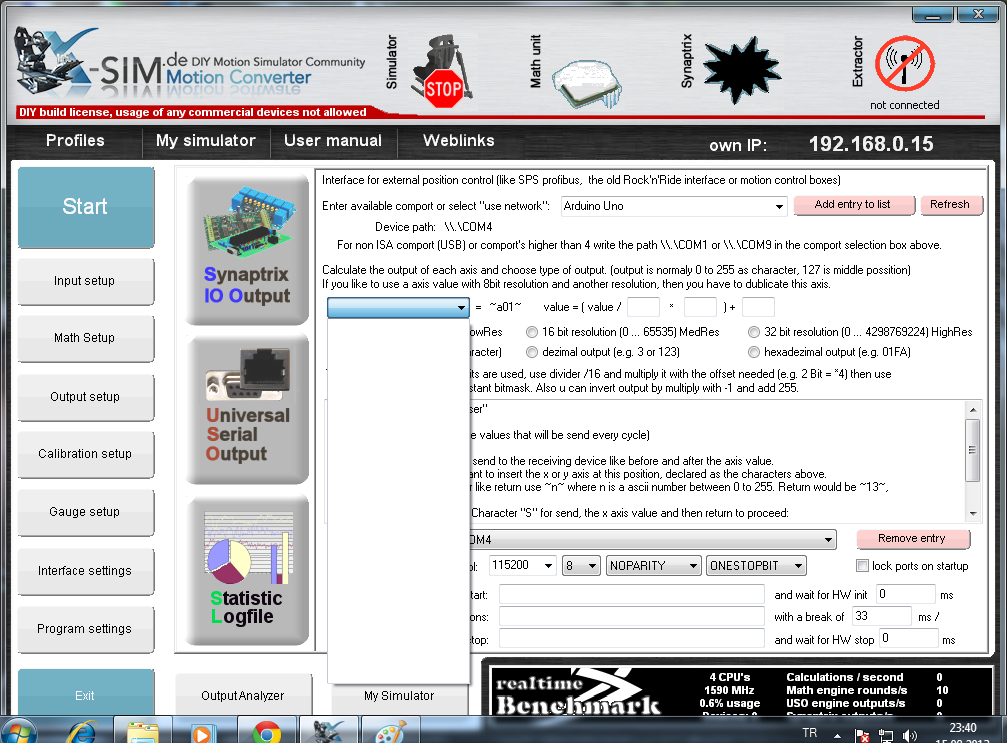Open the My simulator menu

tap(206, 141)
